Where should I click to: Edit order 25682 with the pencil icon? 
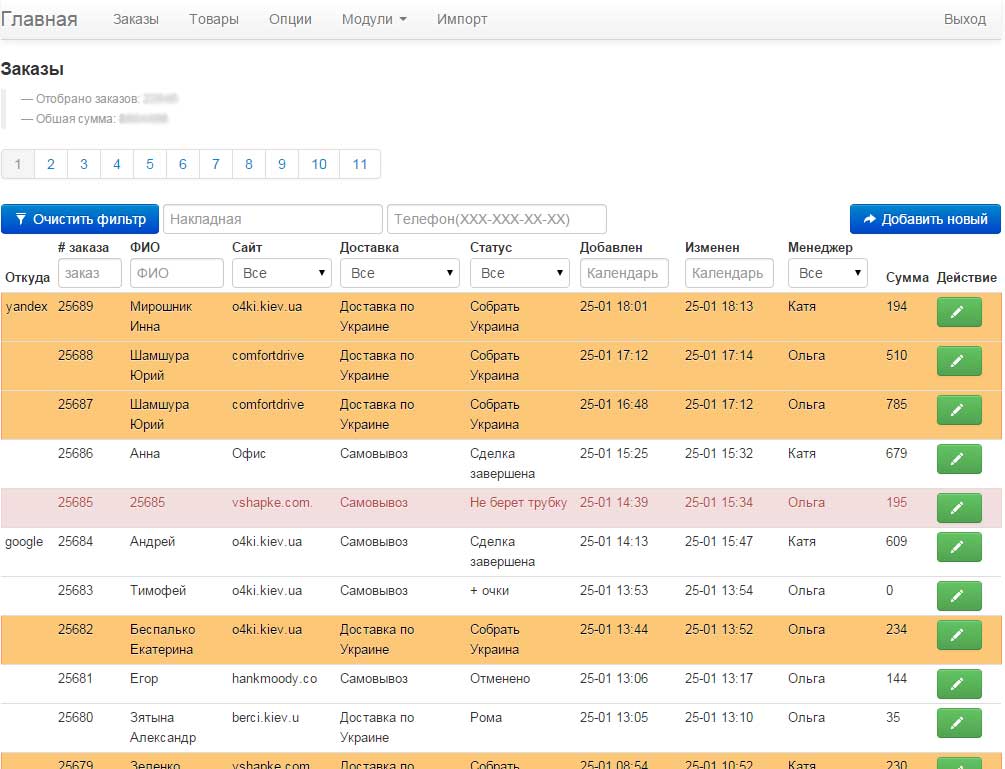tap(958, 635)
